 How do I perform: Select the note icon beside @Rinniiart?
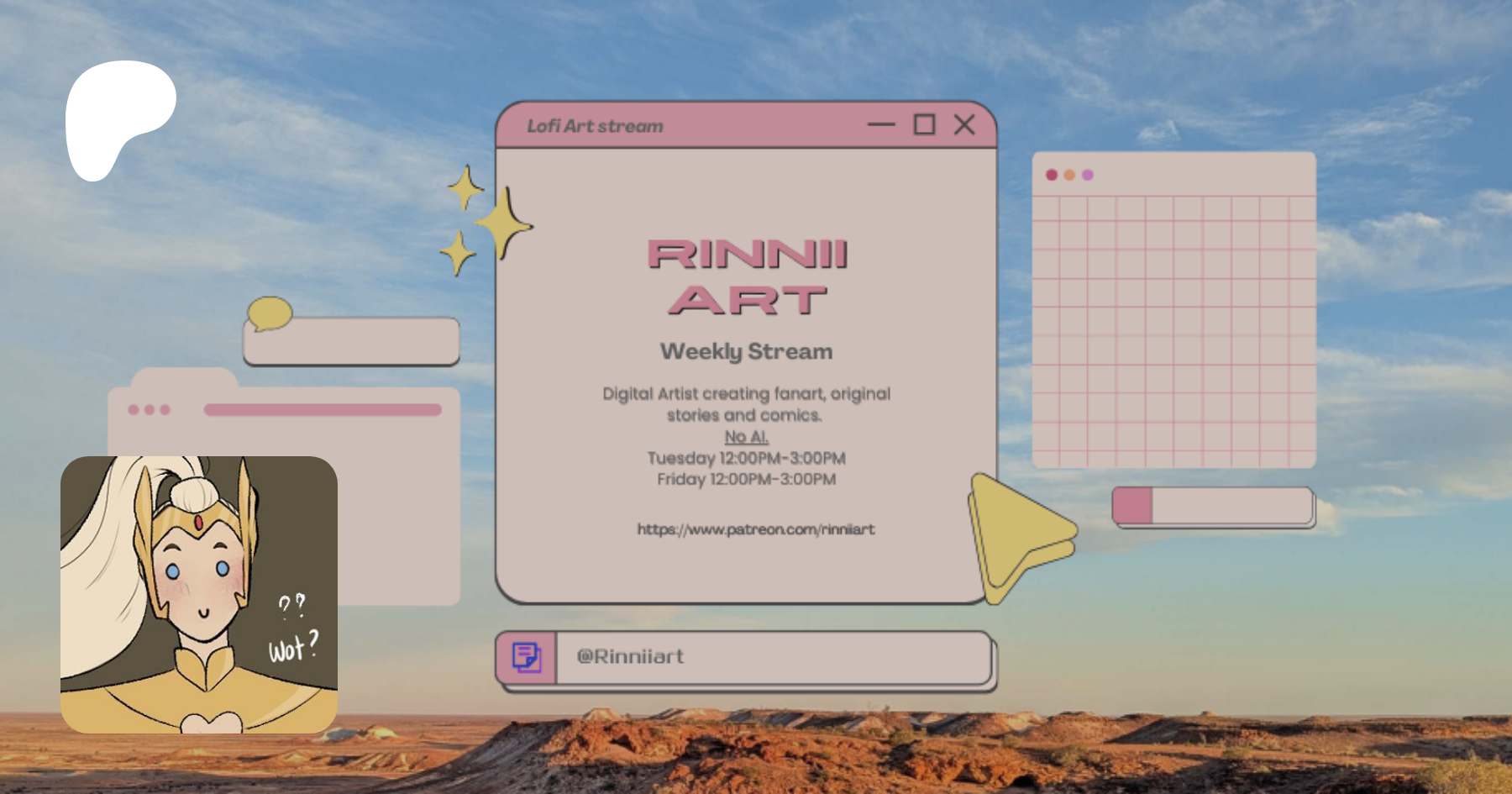[527, 657]
